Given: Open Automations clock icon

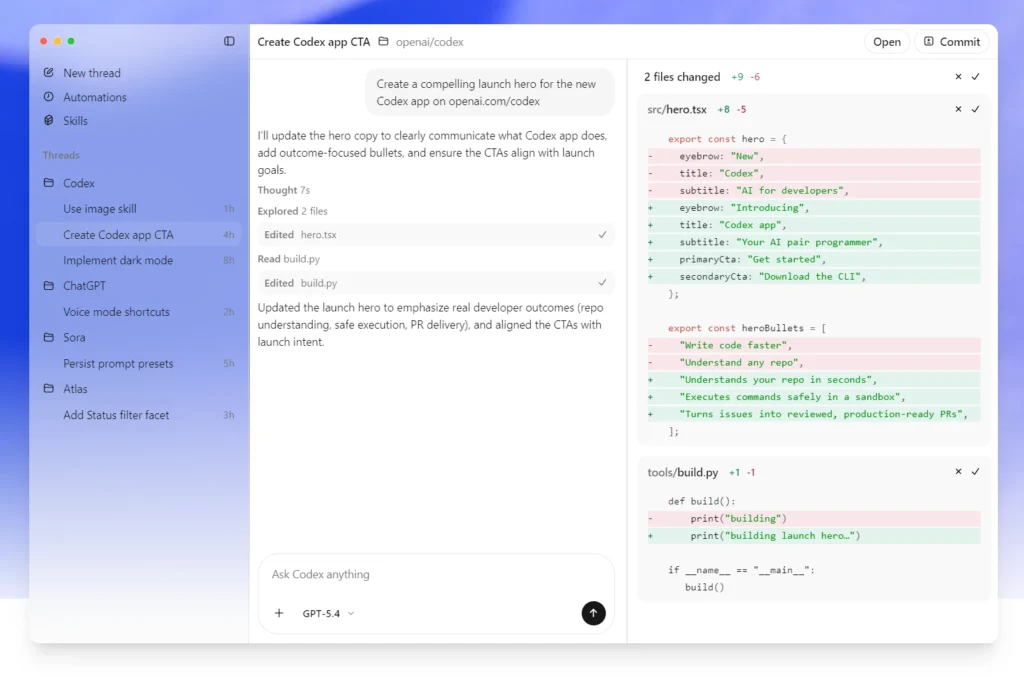Looking at the screenshot, I should pos(48,97).
